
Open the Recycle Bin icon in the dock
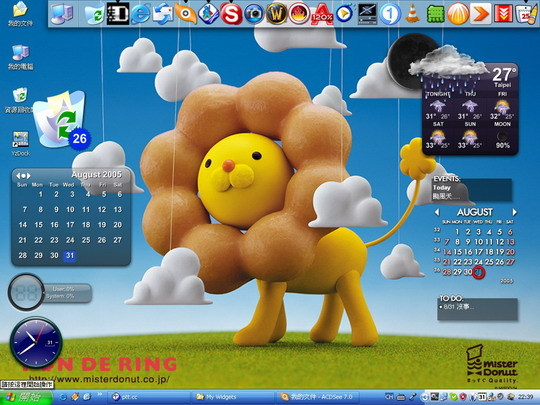[95, 14]
